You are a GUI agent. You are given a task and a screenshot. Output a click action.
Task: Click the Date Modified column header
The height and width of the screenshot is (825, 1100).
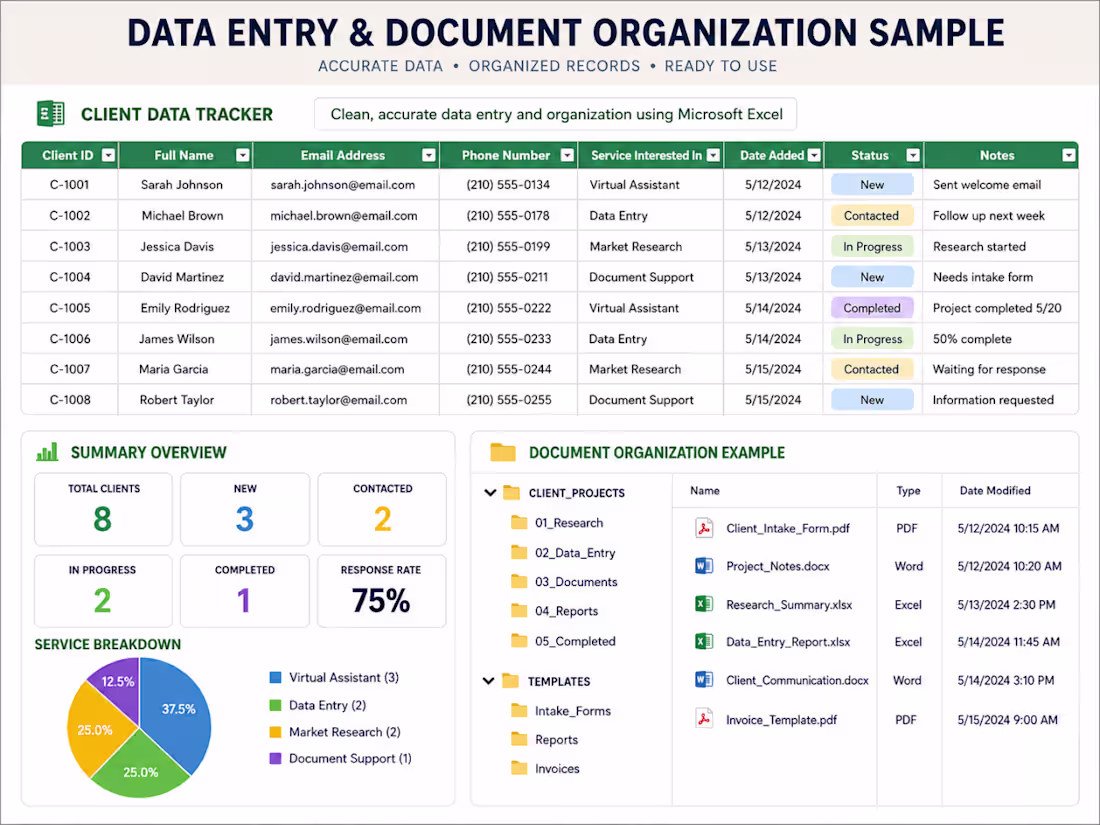[x=995, y=490]
